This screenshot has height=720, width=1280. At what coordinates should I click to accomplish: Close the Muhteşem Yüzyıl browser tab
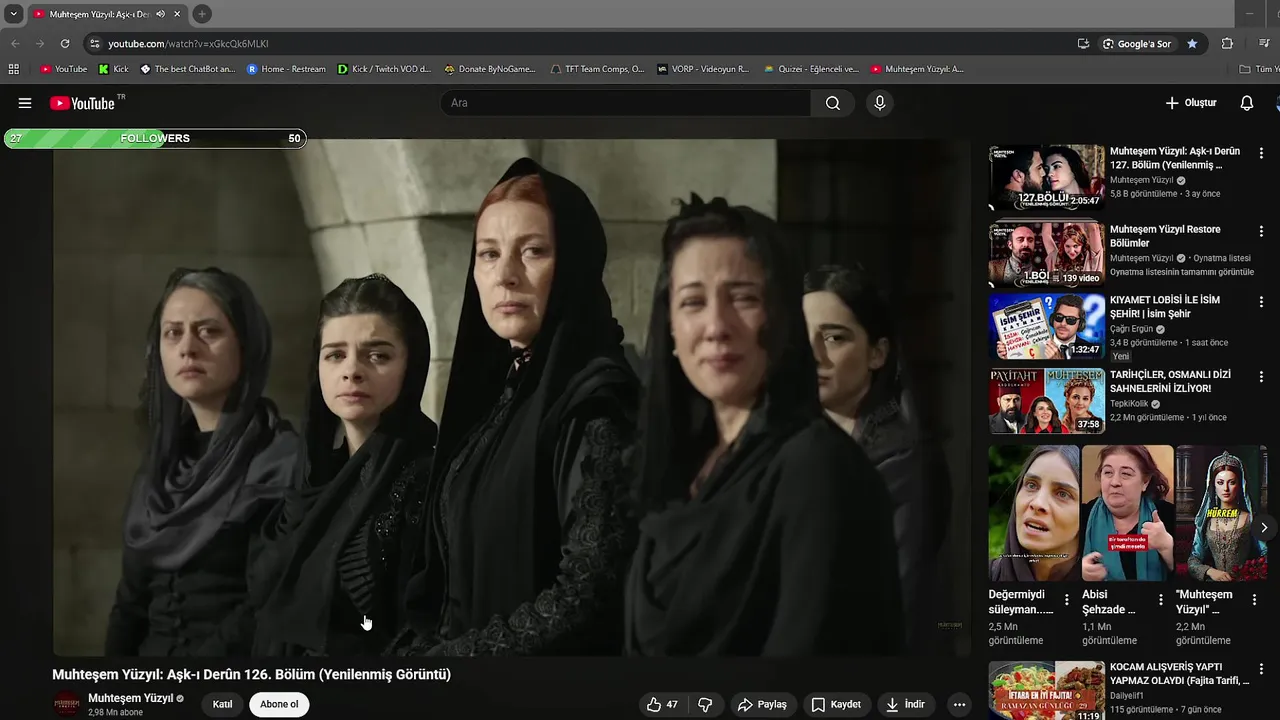(177, 14)
